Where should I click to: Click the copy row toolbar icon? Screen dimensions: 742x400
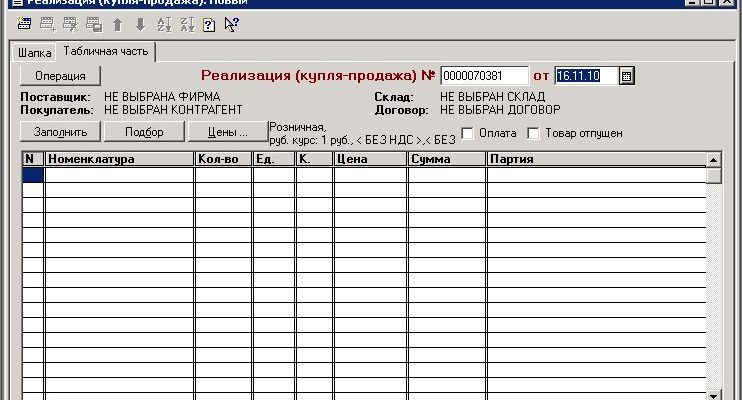coord(93,25)
